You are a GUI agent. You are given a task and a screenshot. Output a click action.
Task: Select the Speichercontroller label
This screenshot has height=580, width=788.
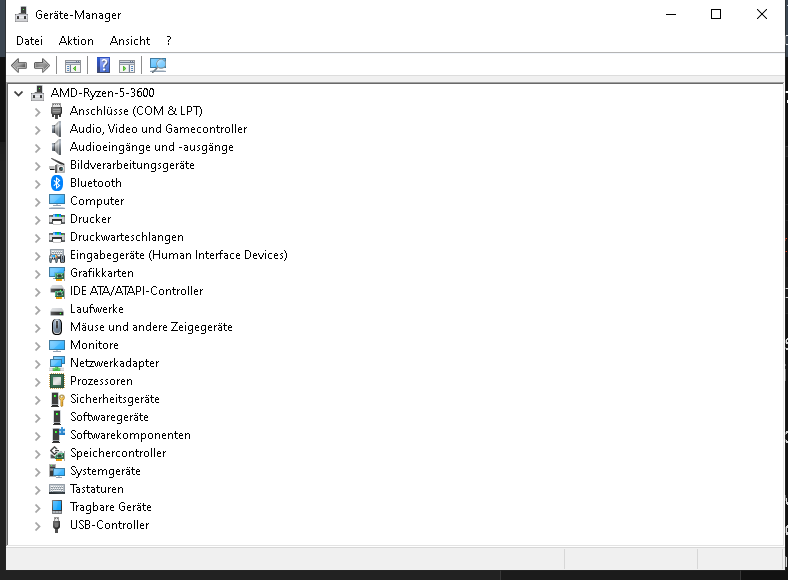118,453
